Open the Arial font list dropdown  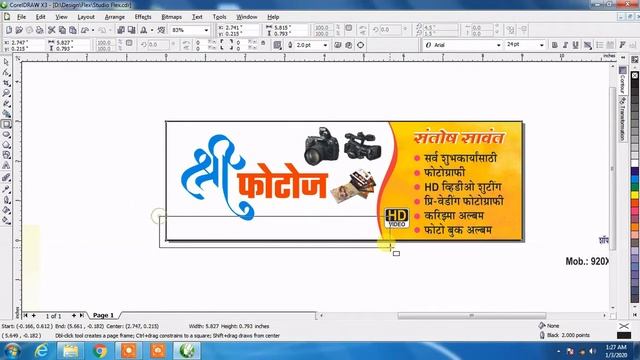pyautogui.click(x=498, y=45)
